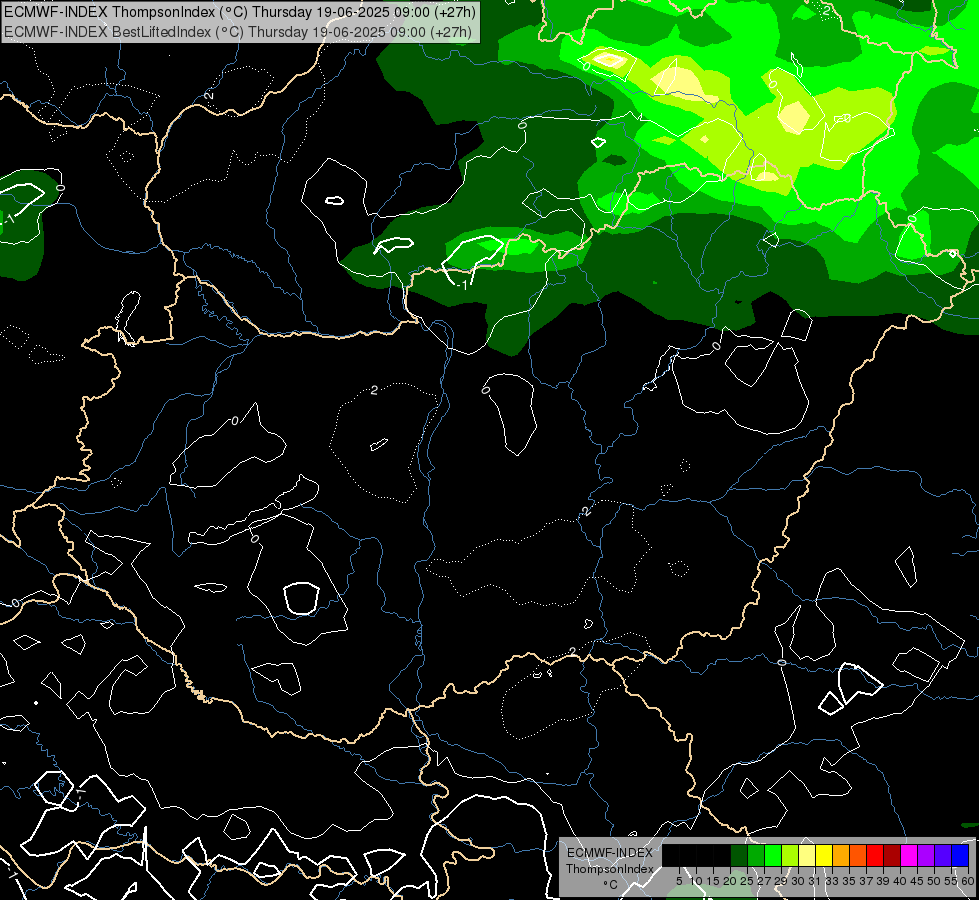979x900 pixels.
Task: Select the blue 55–60 legend swatch
Action: [960, 855]
